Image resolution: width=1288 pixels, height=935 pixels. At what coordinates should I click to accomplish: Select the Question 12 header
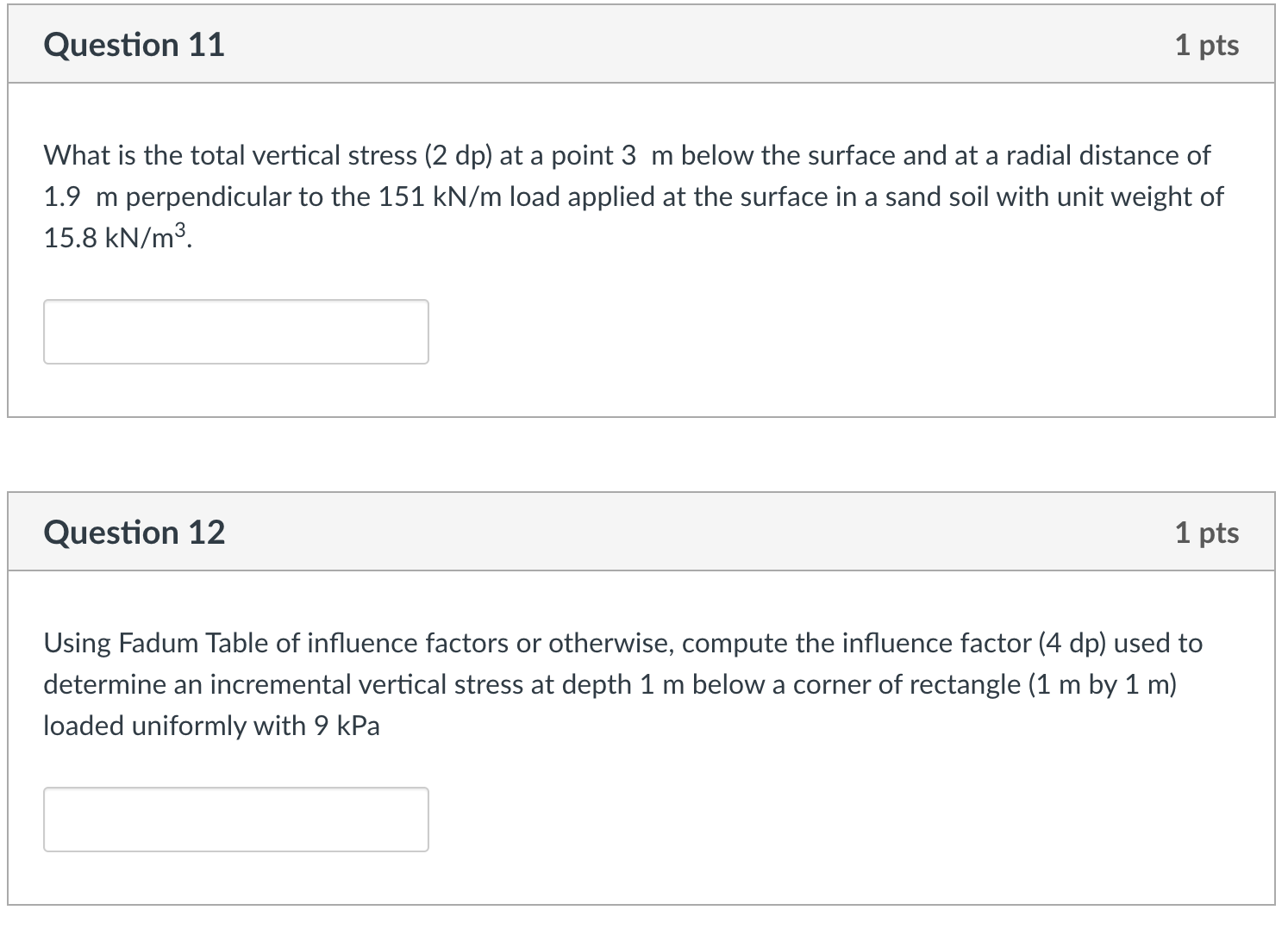coord(134,532)
